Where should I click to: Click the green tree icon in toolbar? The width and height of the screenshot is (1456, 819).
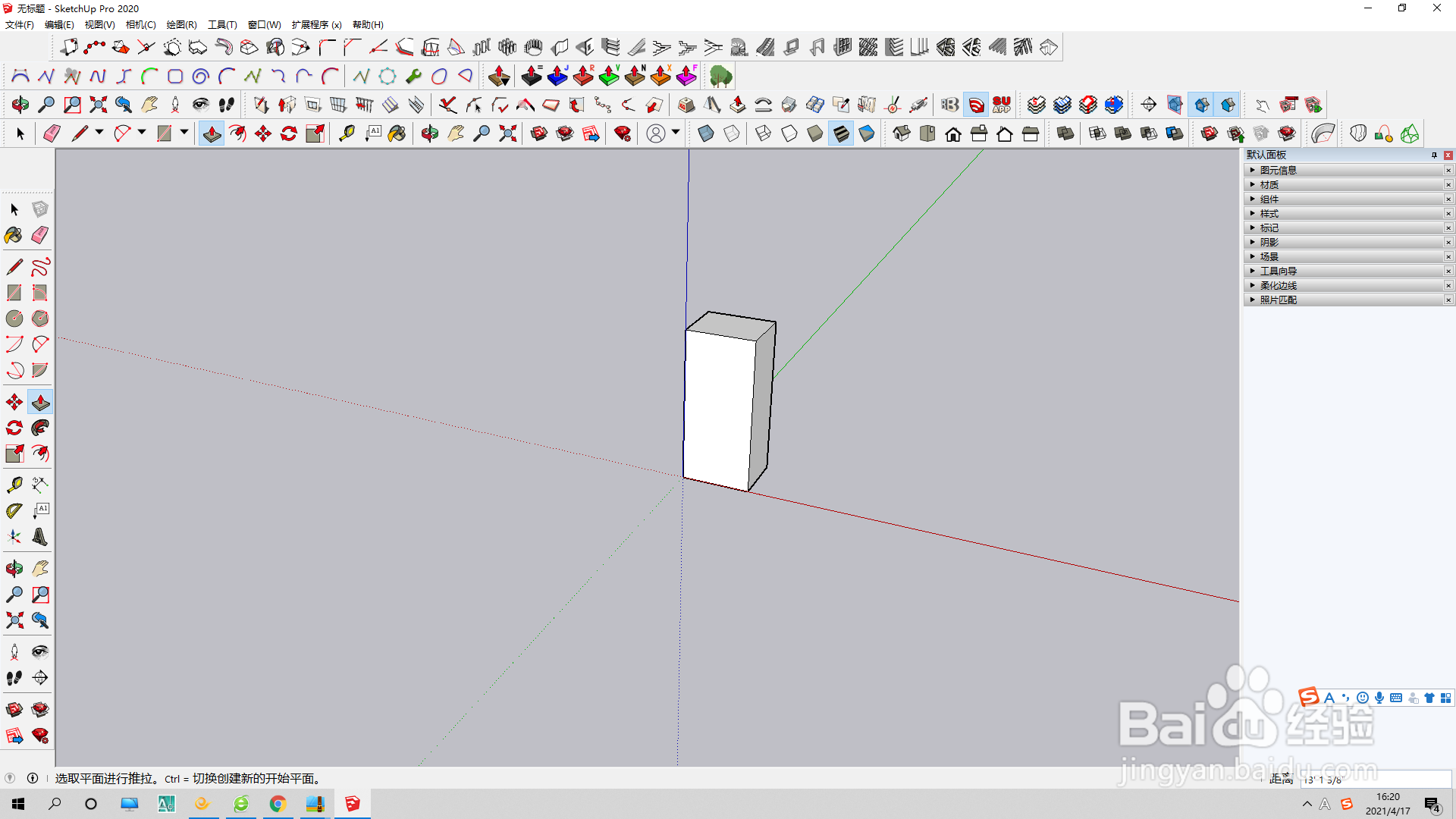720,77
